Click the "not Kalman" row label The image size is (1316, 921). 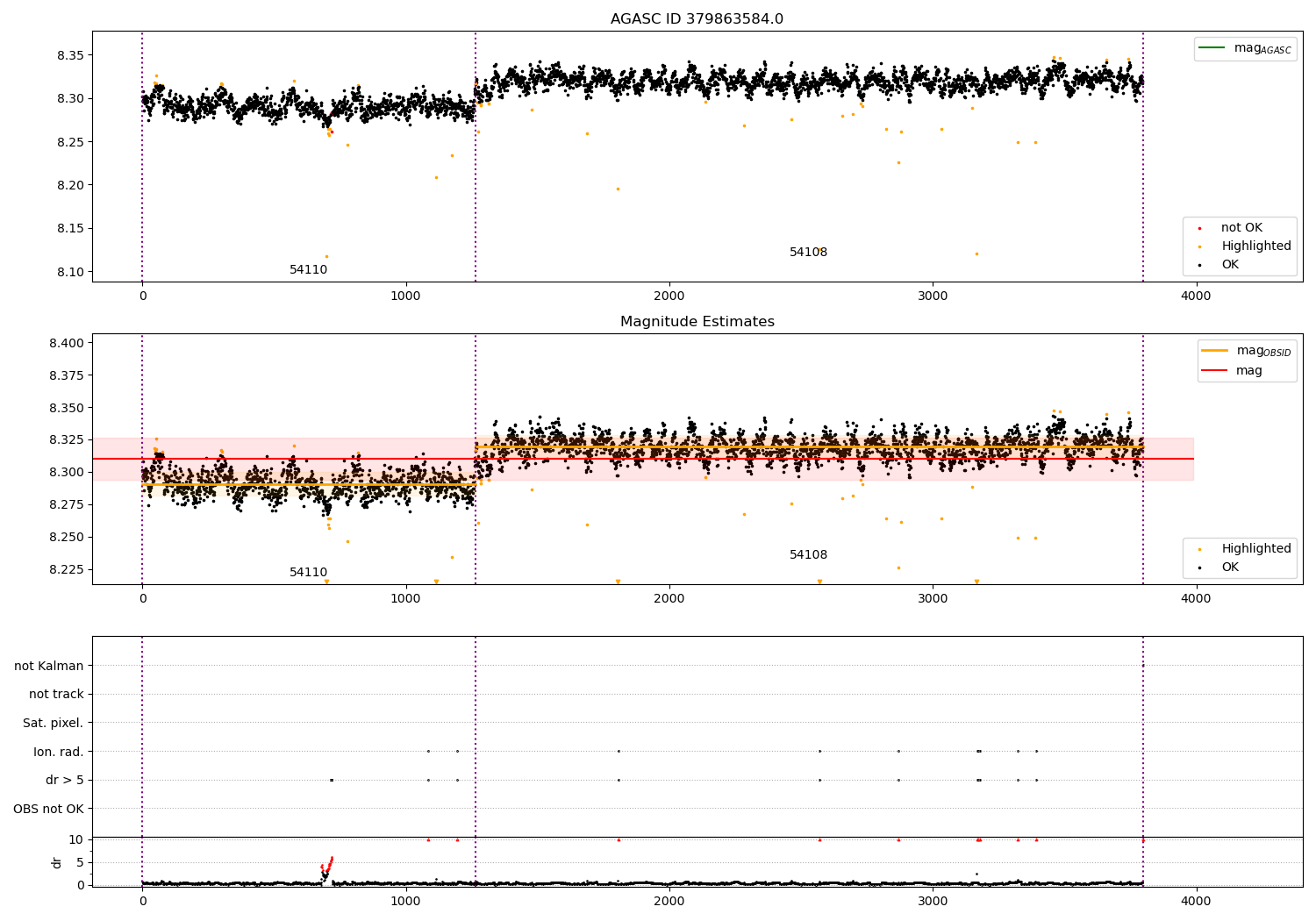[x=49, y=666]
